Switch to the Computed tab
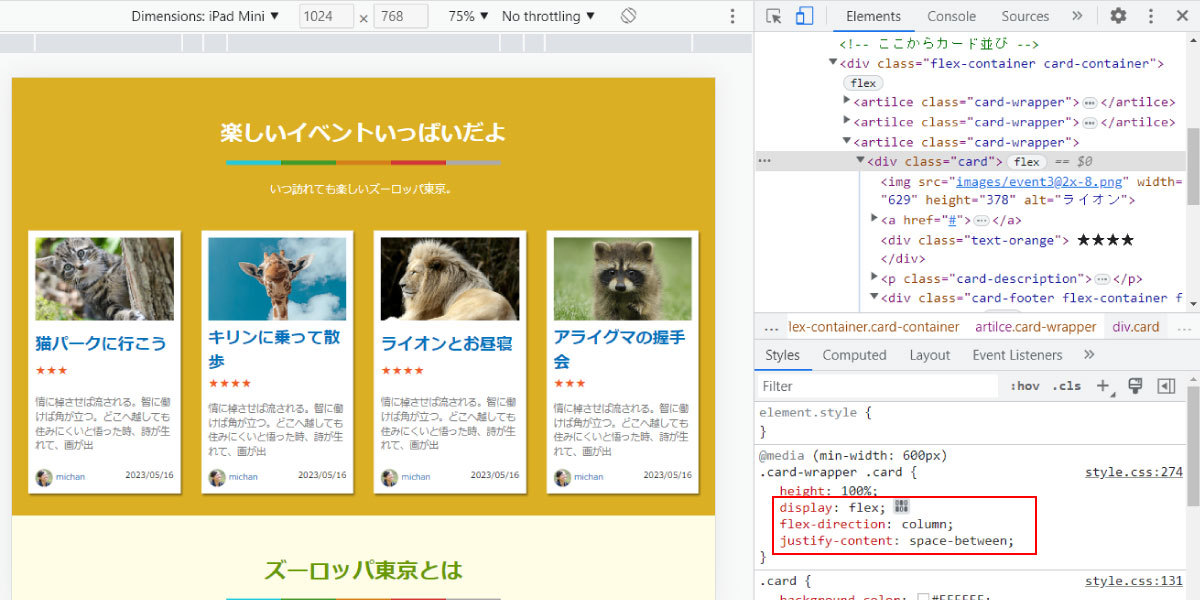1200x600 pixels. tap(854, 355)
